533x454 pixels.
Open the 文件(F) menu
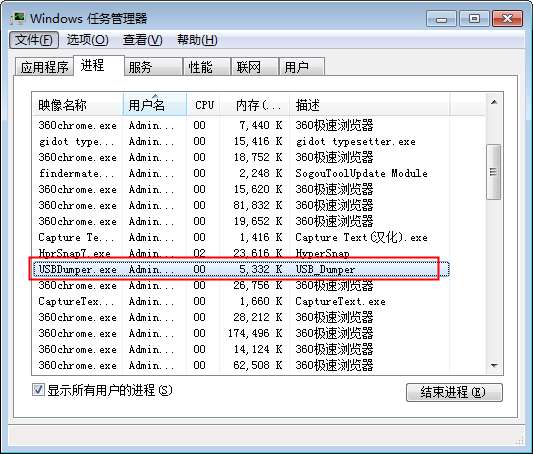coord(34,40)
